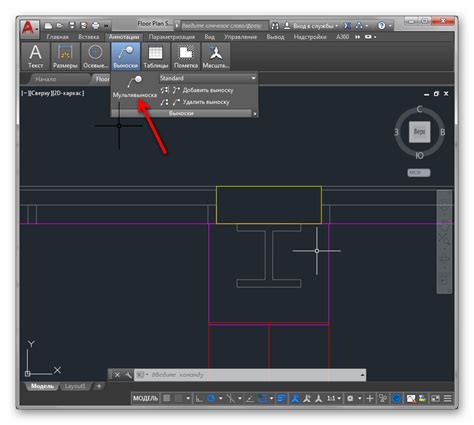
Task: Open the 'МСК' coordinate system dropdown
Action: click(419, 173)
